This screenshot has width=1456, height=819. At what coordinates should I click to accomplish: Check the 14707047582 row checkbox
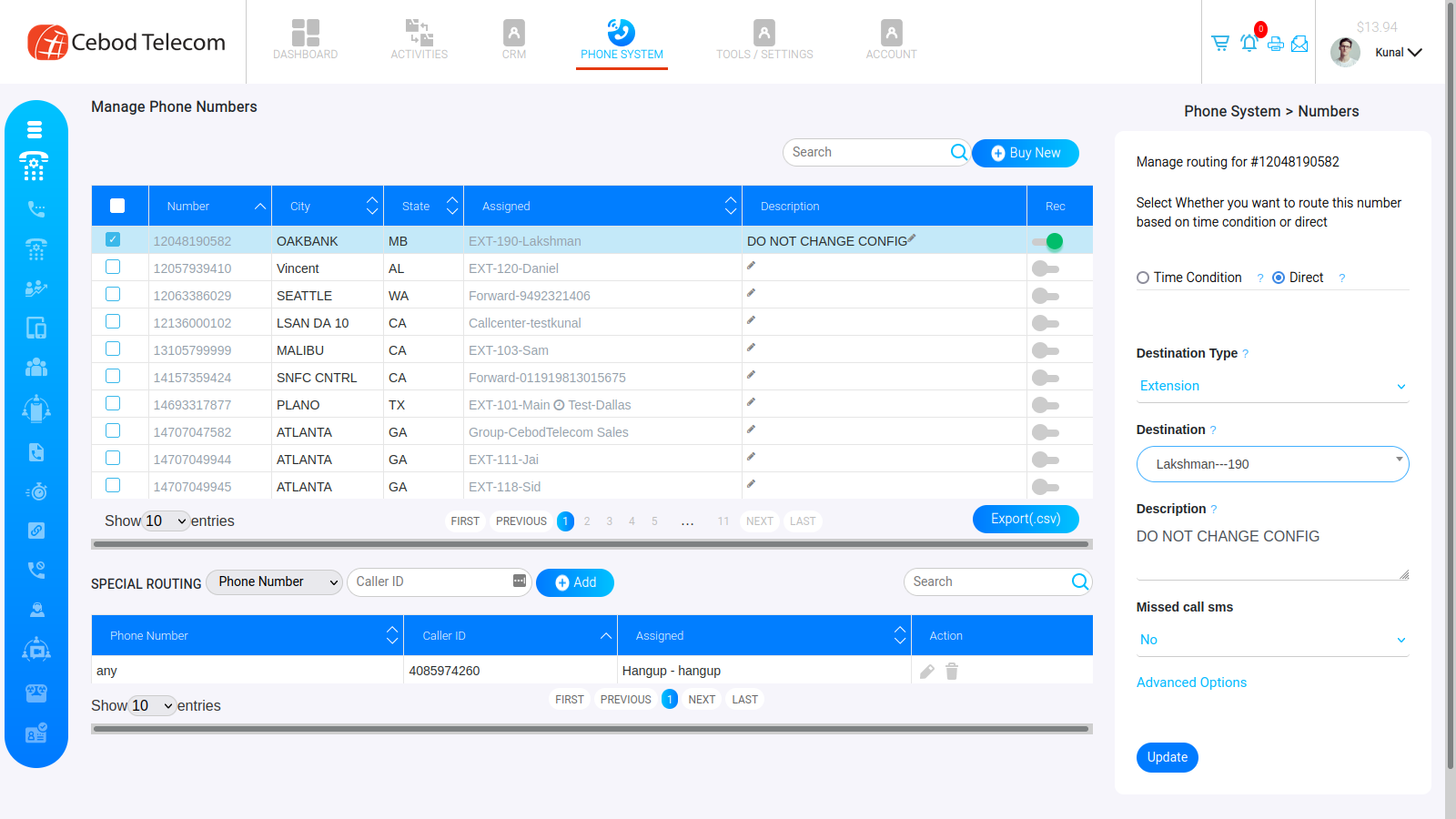(x=113, y=430)
